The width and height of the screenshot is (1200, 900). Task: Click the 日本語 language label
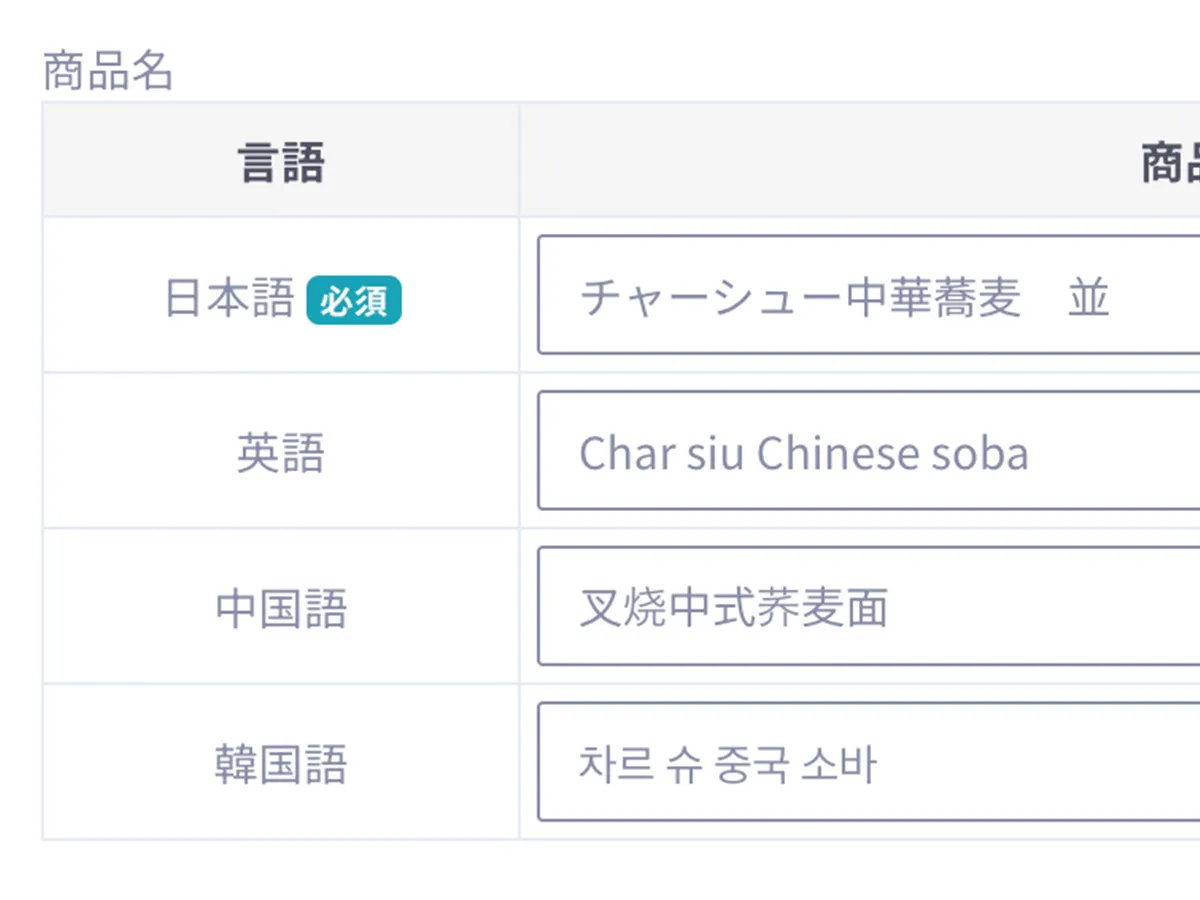click(229, 298)
